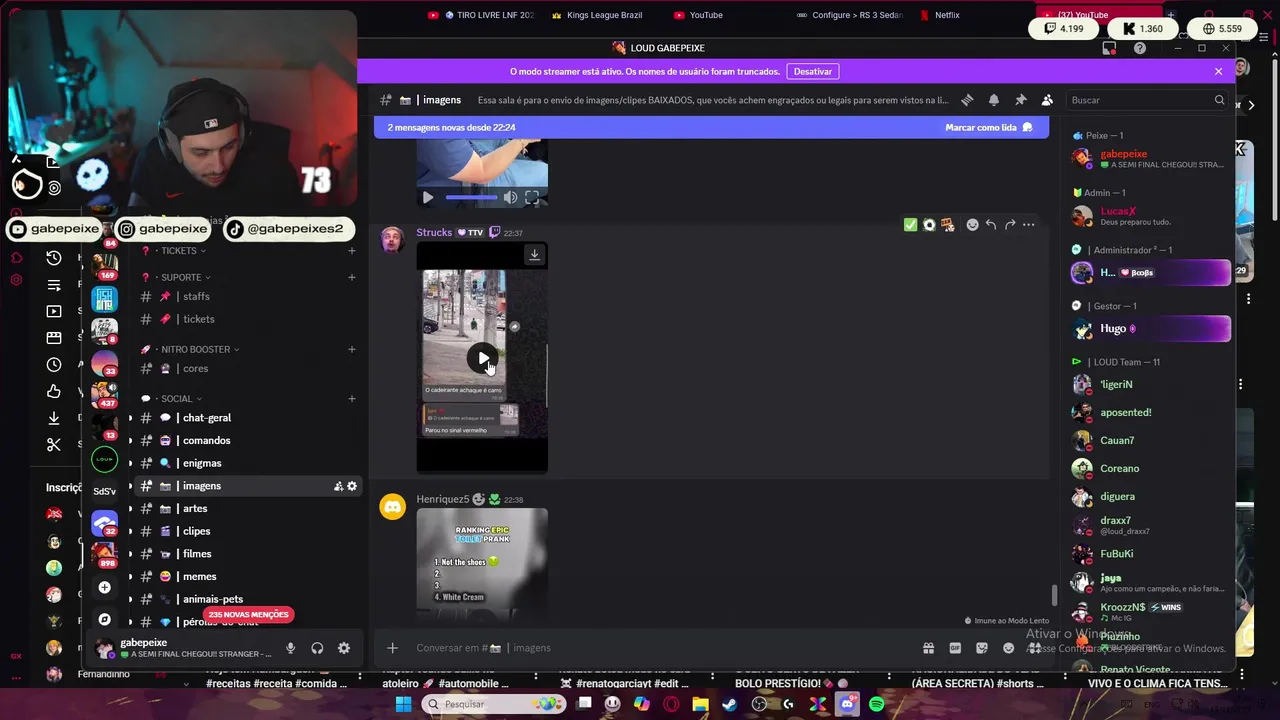Open user settings gear
This screenshot has width=1280, height=720.
[344, 648]
